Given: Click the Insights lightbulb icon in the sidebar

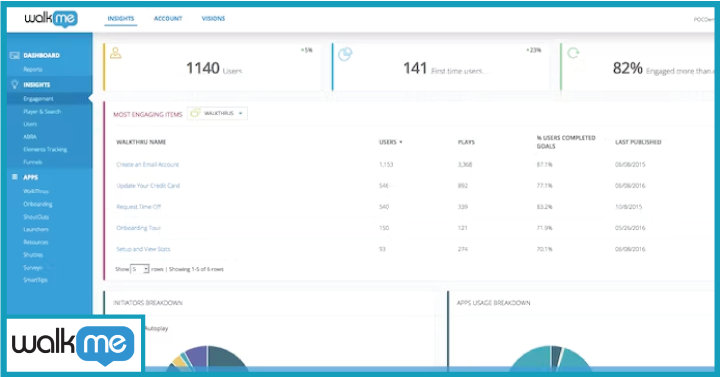Looking at the screenshot, I should [x=15, y=84].
